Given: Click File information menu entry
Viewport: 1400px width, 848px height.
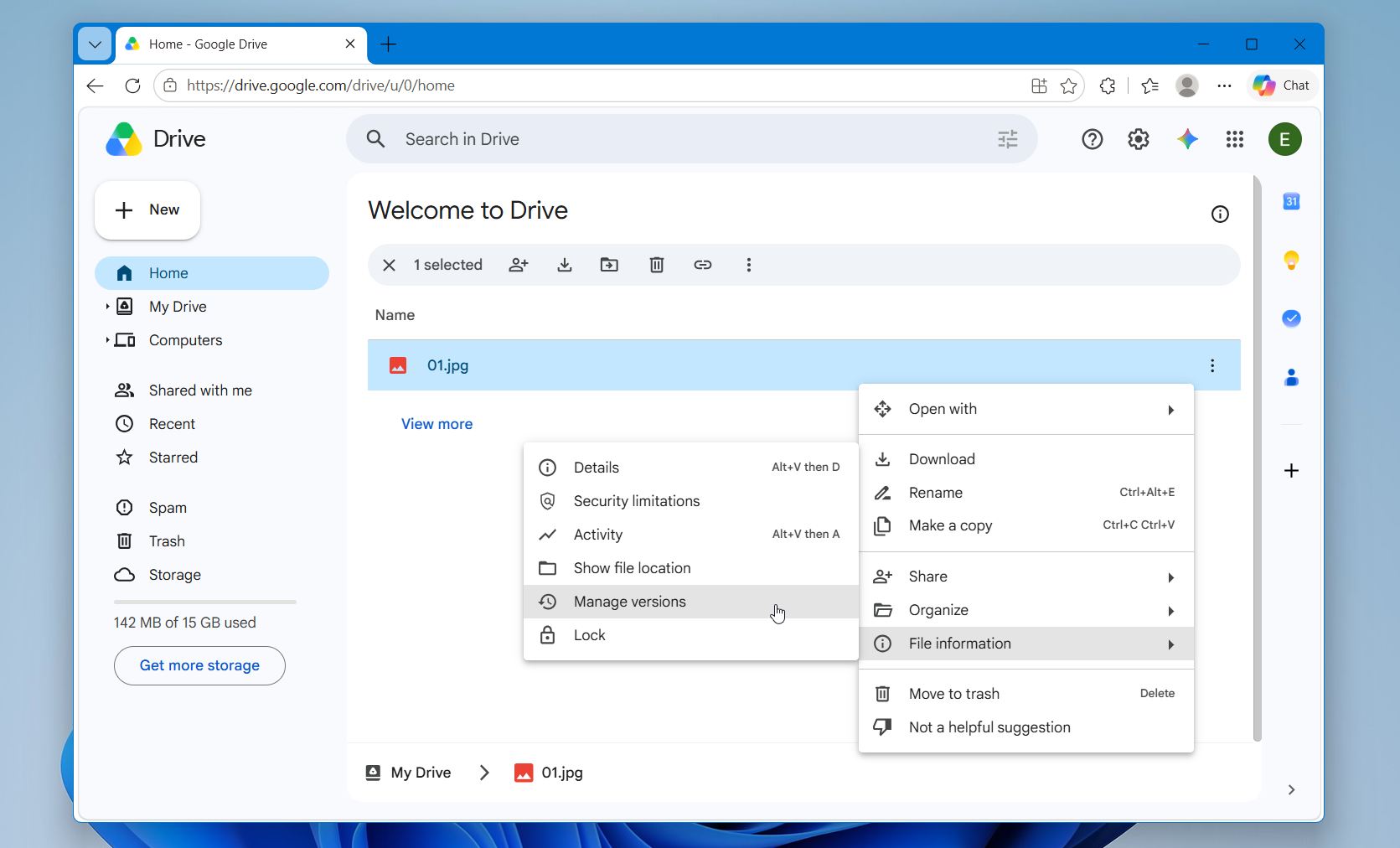Looking at the screenshot, I should click(x=1026, y=644).
